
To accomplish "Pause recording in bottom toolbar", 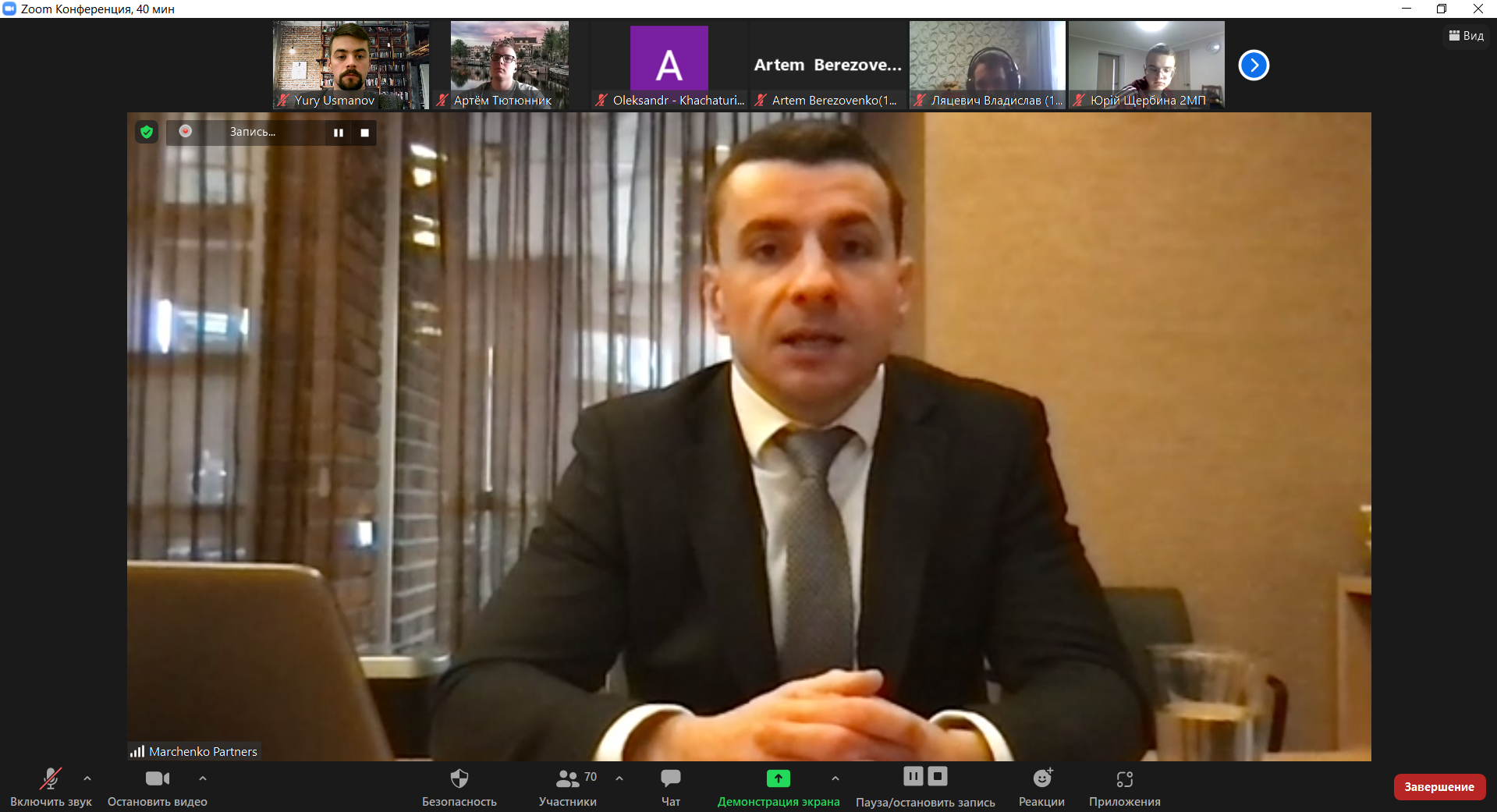I will (x=913, y=776).
